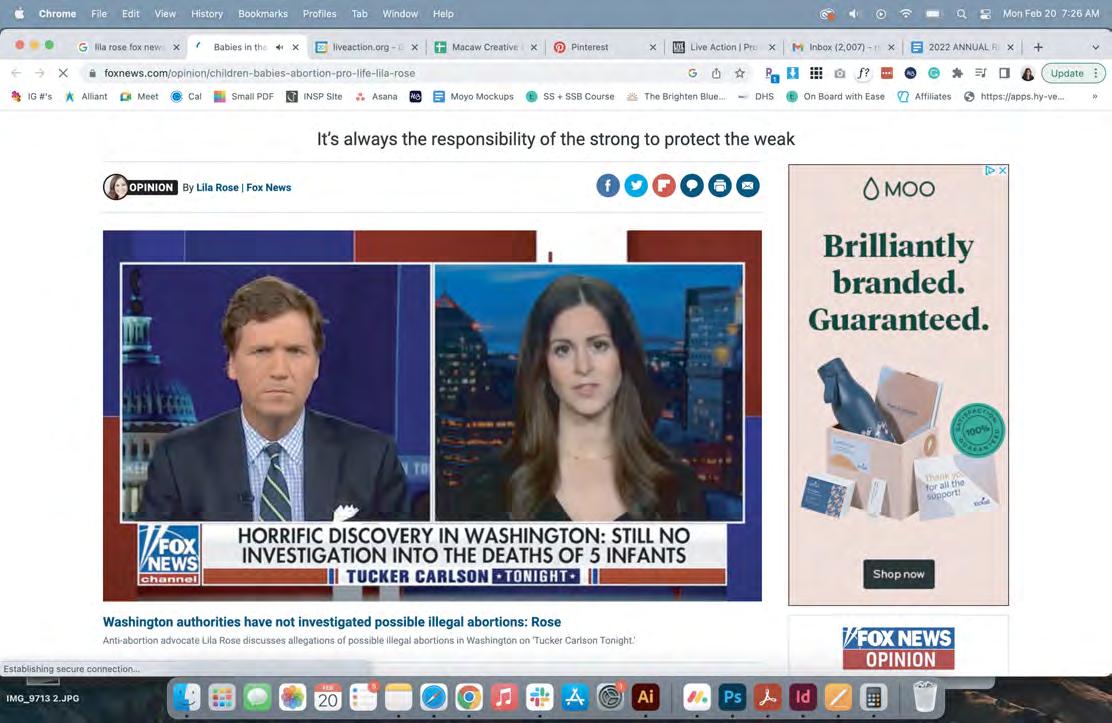Click the Update button
The width and height of the screenshot is (1112, 723).
point(1067,73)
